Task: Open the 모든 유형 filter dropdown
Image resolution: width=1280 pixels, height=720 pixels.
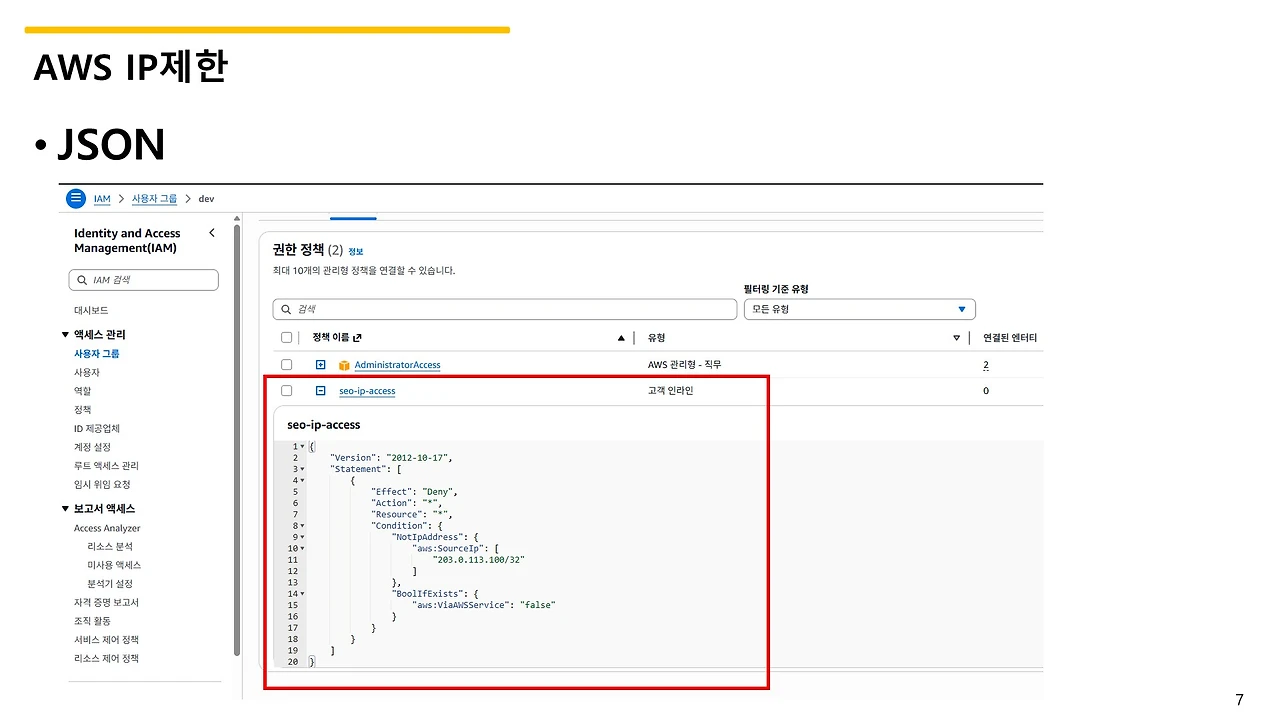Action: pyautogui.click(x=860, y=310)
